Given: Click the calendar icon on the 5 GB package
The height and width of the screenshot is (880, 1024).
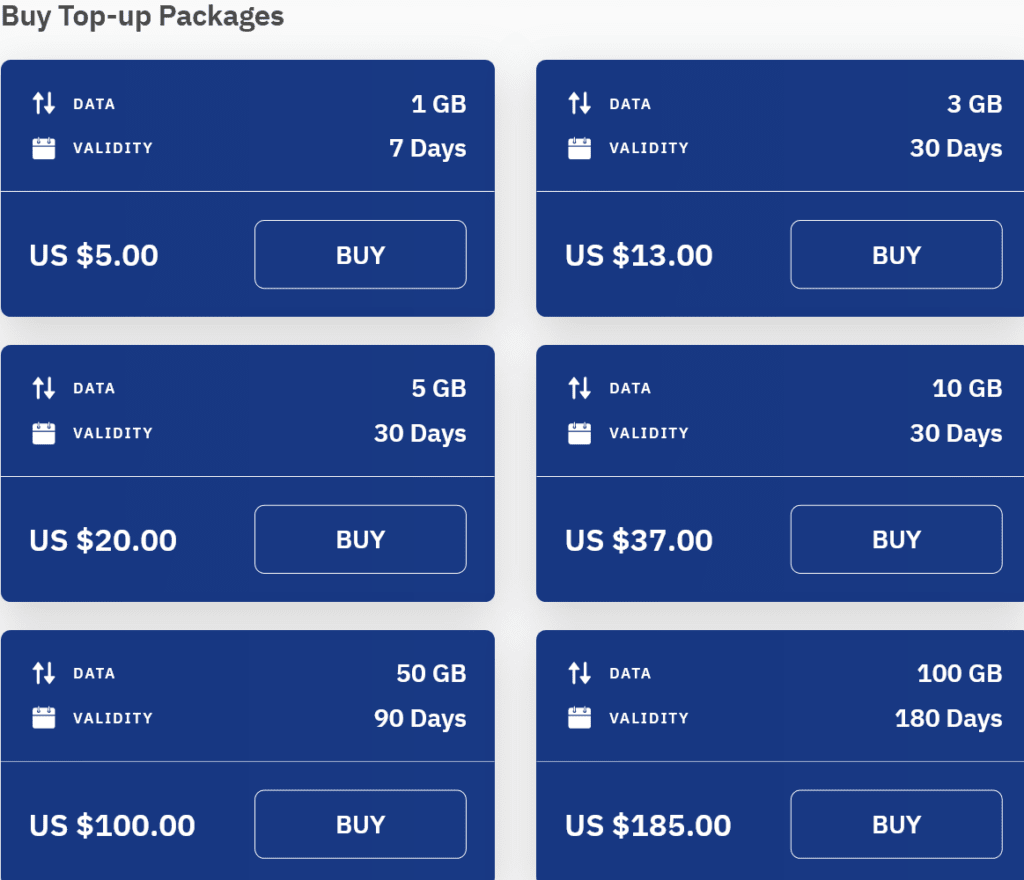Looking at the screenshot, I should [44, 434].
